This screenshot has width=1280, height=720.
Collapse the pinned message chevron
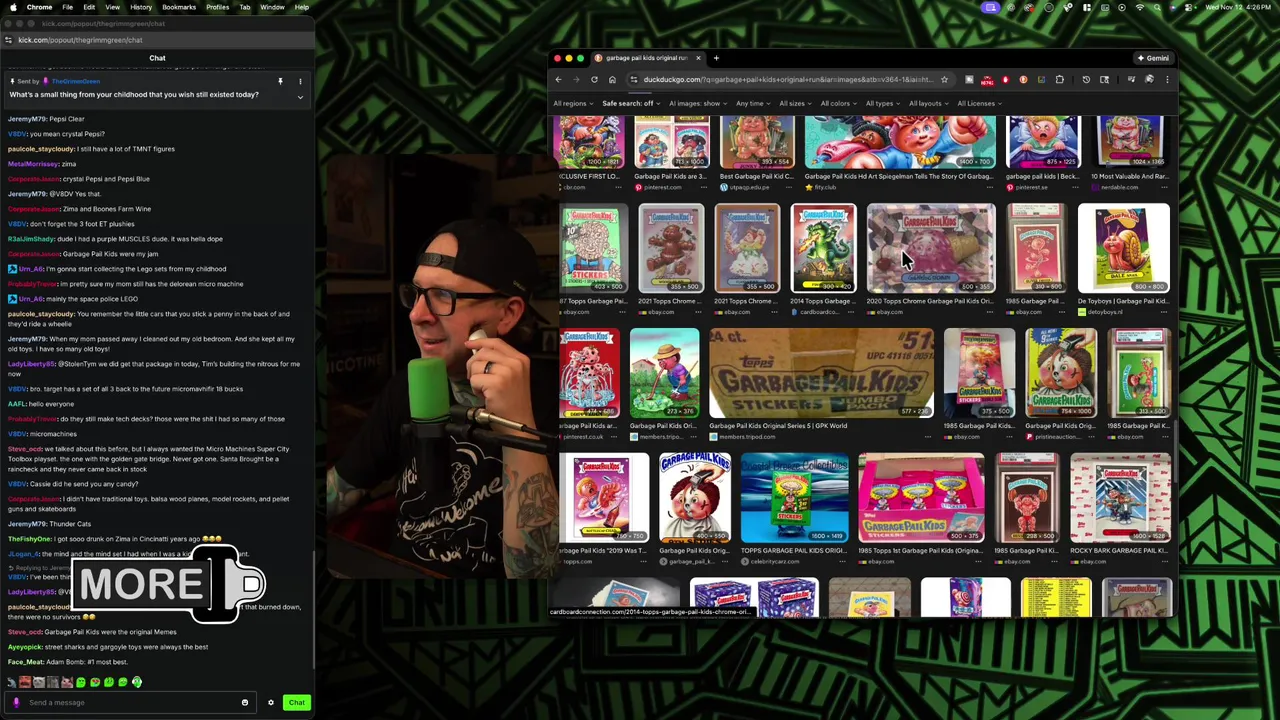[300, 96]
